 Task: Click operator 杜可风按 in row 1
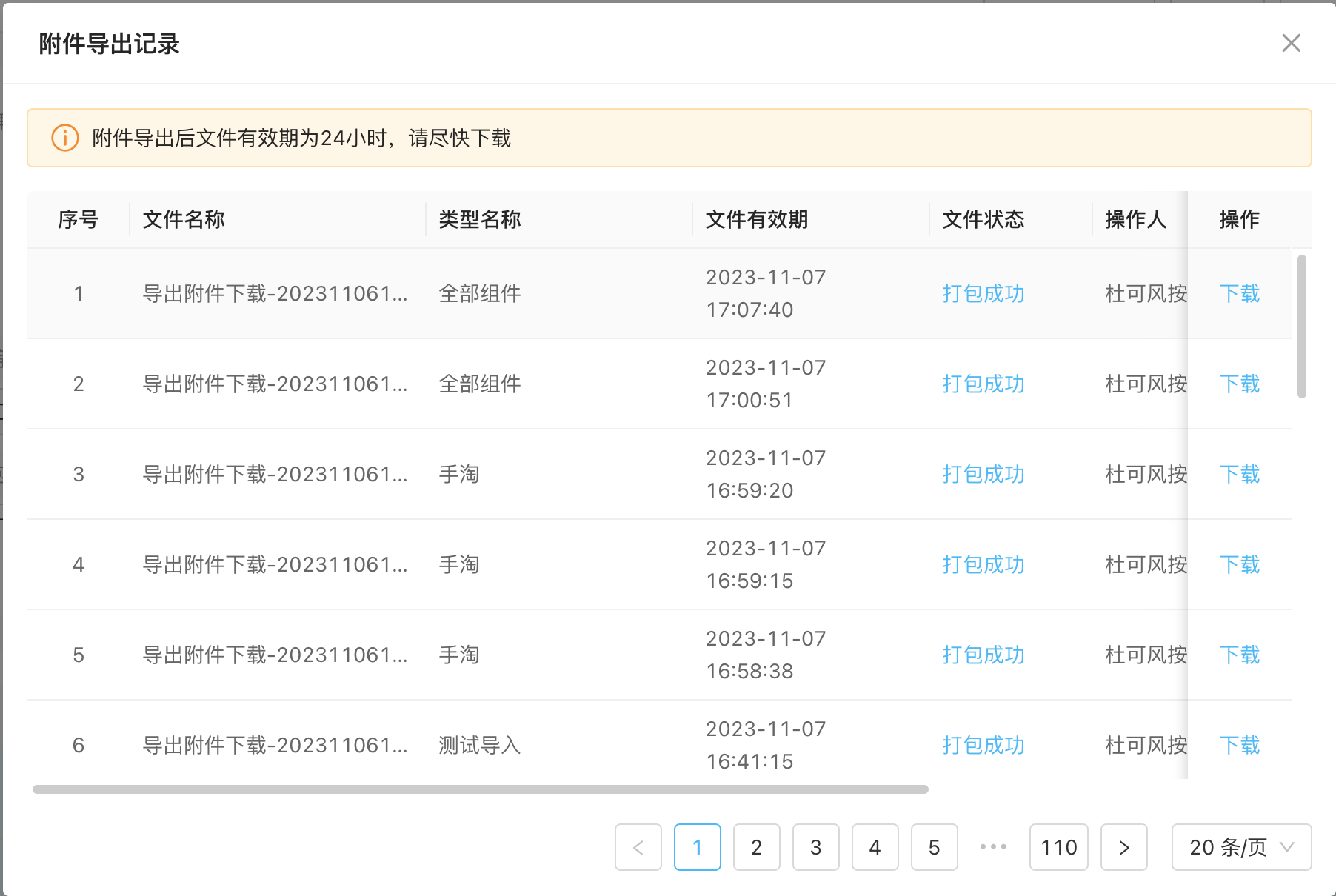pyautogui.click(x=1146, y=294)
